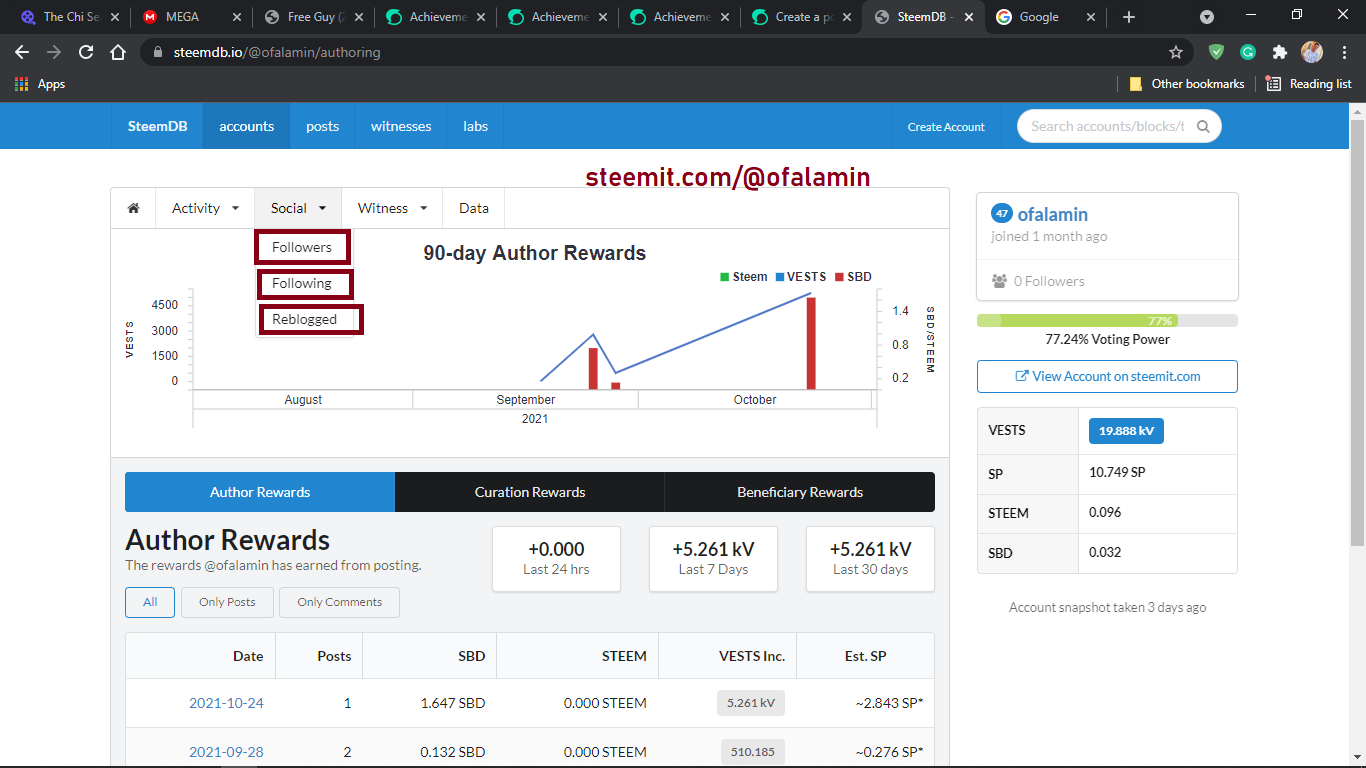The image size is (1366, 768).
Task: Open a new browser tab
Action: click(x=1129, y=17)
